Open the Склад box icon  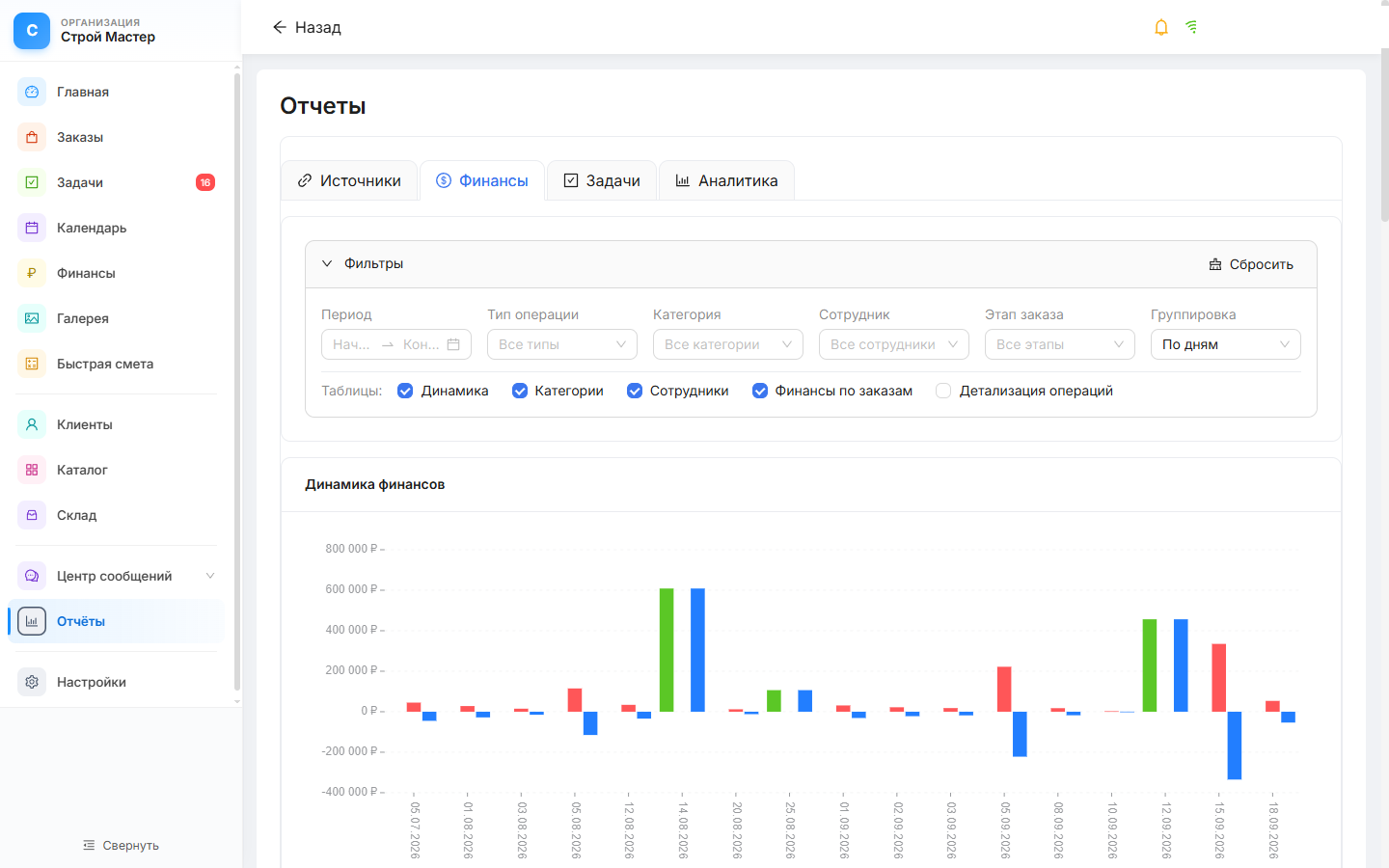point(32,515)
